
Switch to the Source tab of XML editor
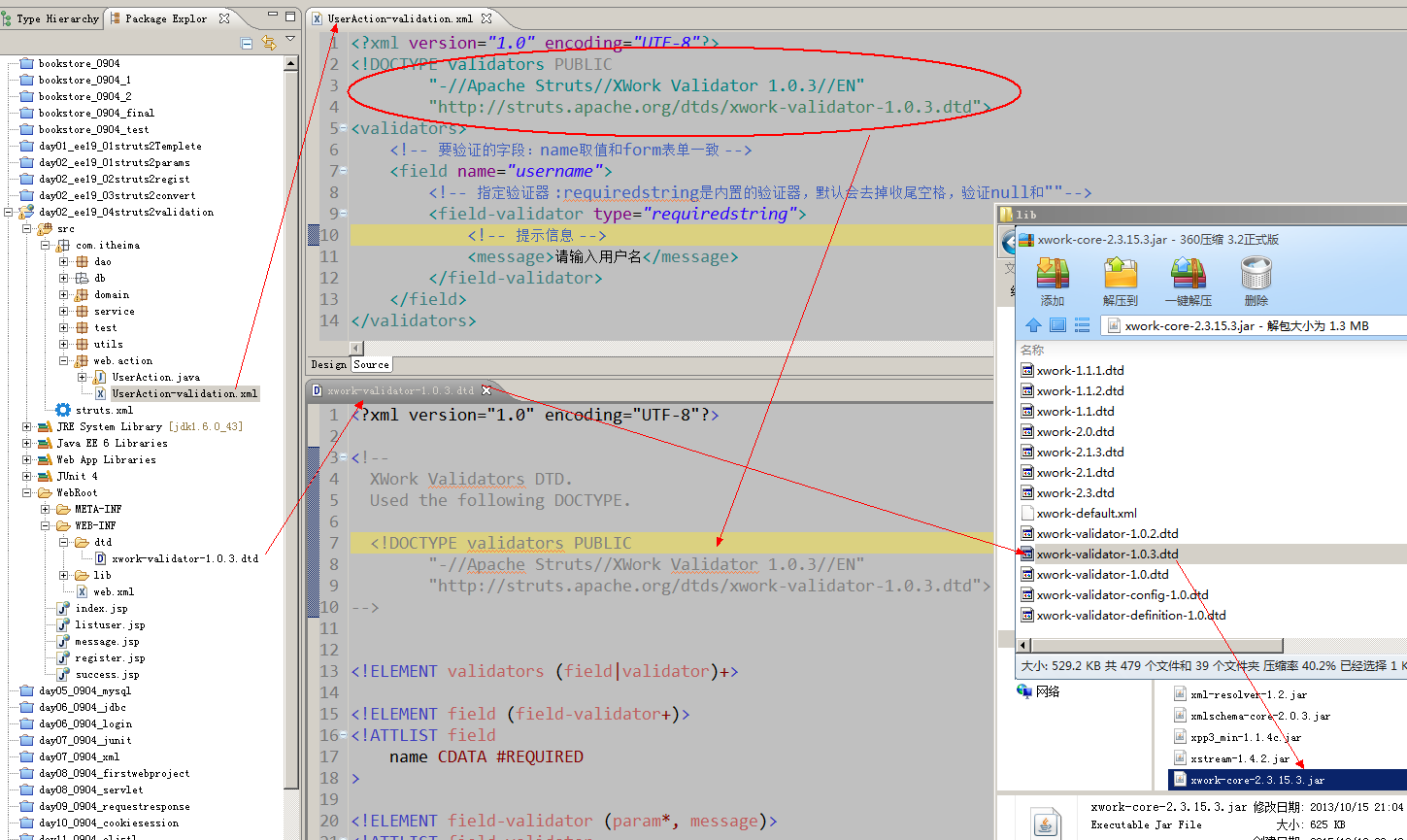(371, 364)
